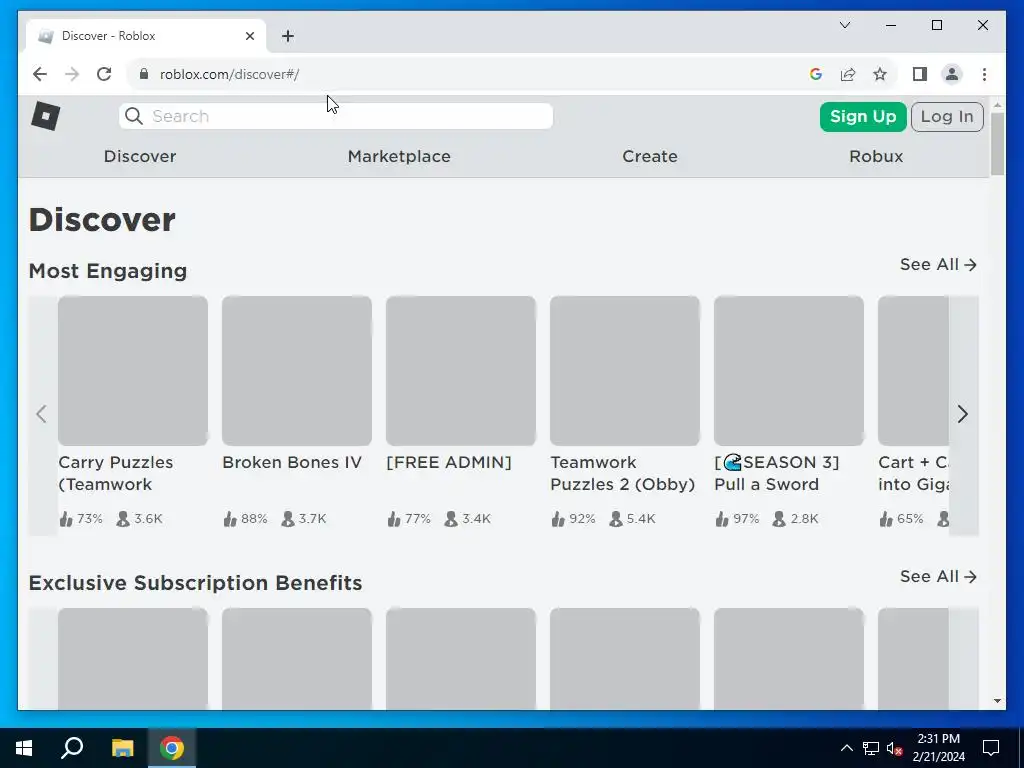Click See All for Exclusive Subscription Benefits
Screen dimensions: 1024x768
coord(938,577)
